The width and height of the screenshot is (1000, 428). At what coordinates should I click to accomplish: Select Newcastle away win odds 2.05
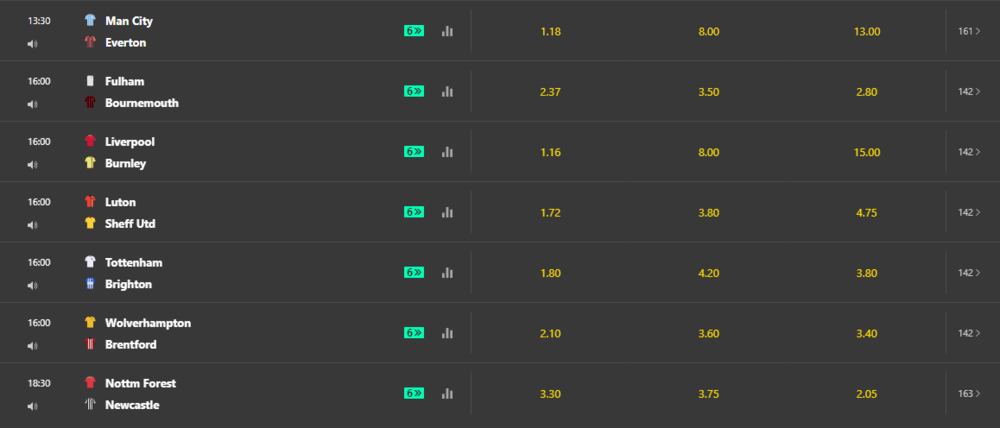(867, 394)
